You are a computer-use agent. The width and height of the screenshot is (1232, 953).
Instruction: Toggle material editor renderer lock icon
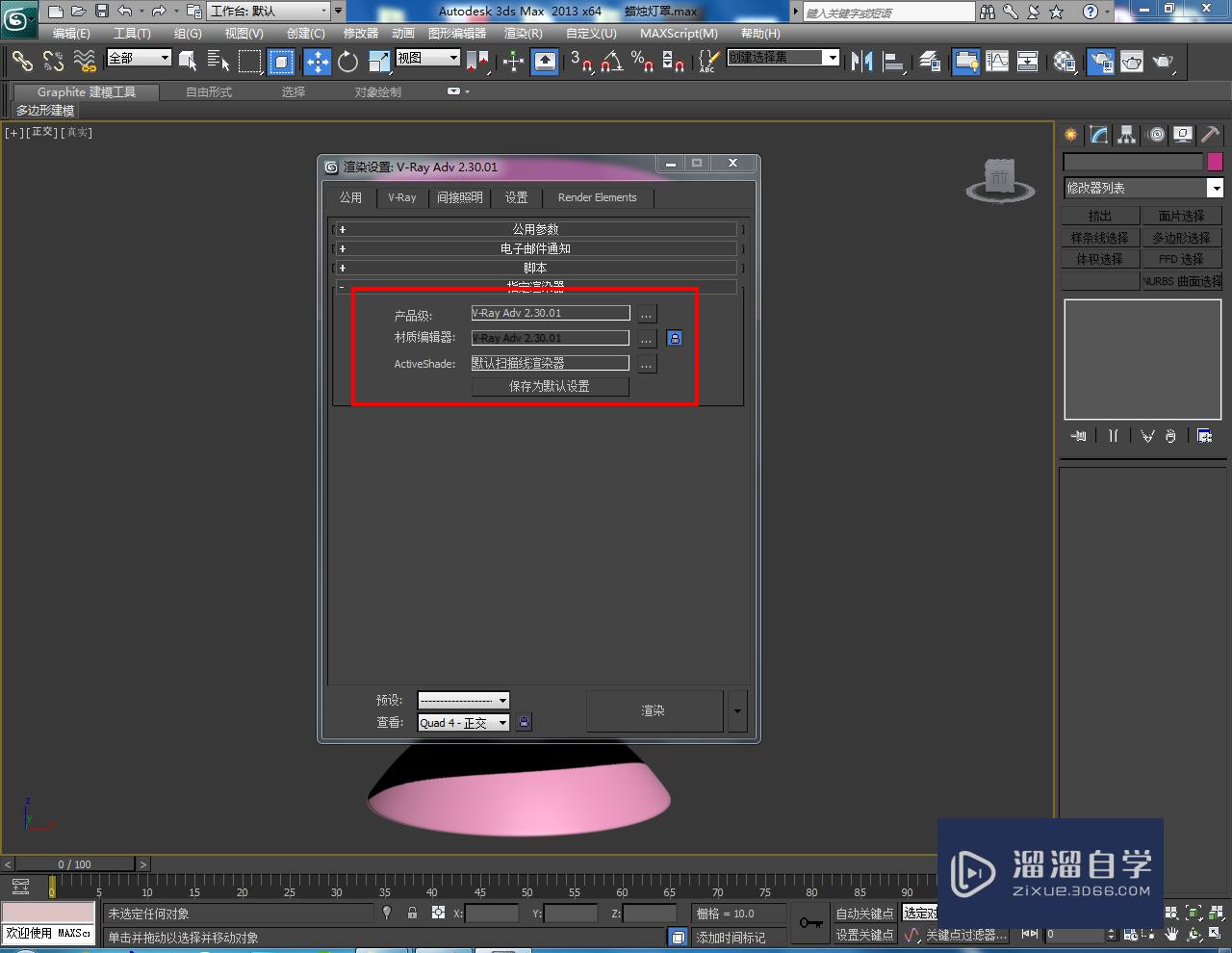(x=675, y=338)
